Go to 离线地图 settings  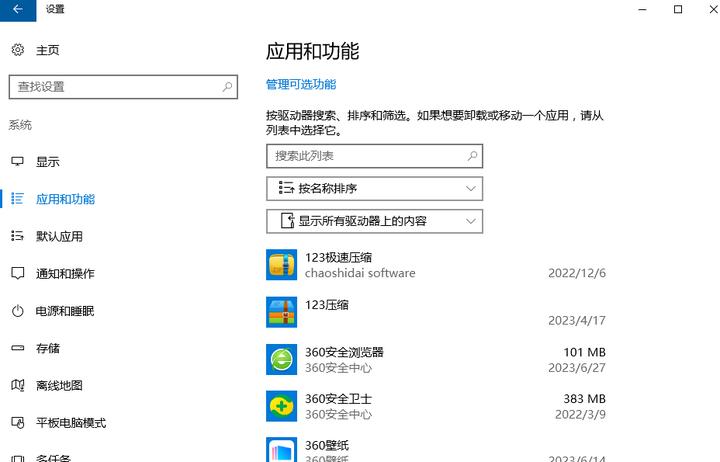coord(60,386)
